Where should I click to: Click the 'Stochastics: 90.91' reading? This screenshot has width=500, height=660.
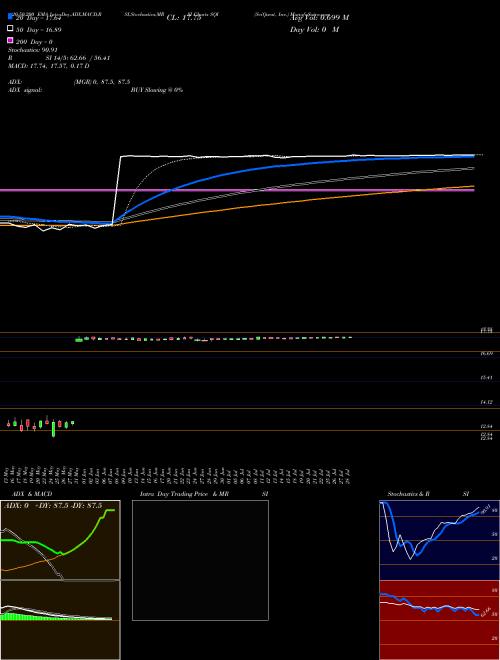[x=31, y=50]
